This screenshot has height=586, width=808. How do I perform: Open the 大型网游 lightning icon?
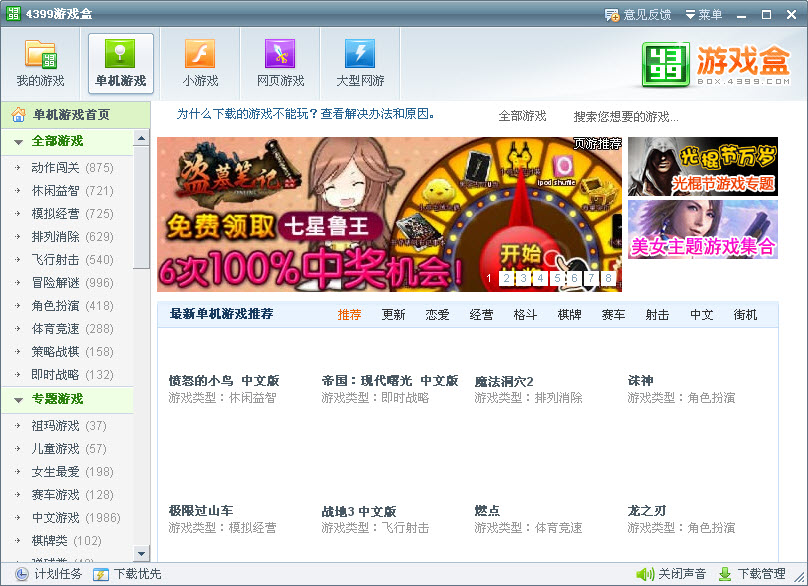pos(360,54)
